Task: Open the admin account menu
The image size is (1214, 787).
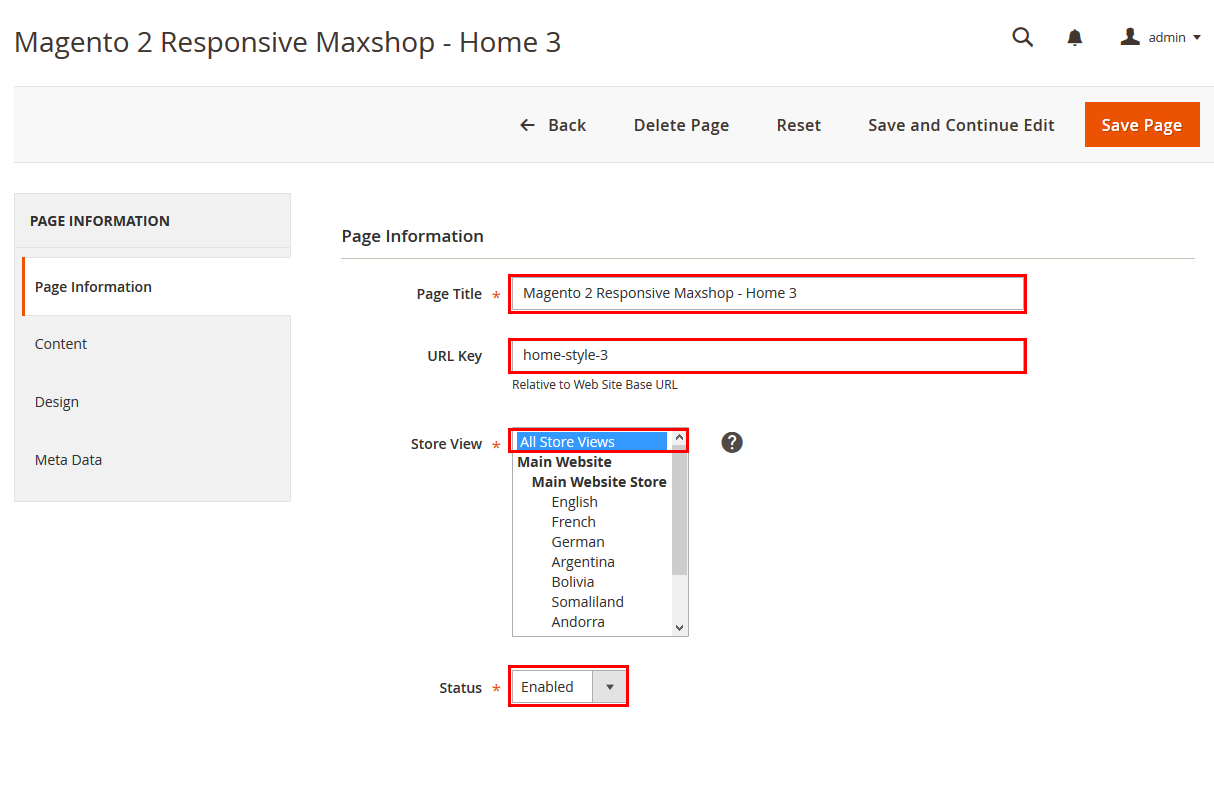Action: click(1160, 38)
